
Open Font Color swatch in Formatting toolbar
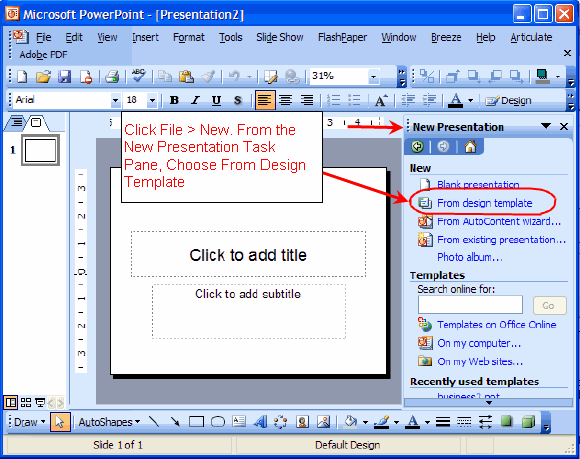coord(456,100)
